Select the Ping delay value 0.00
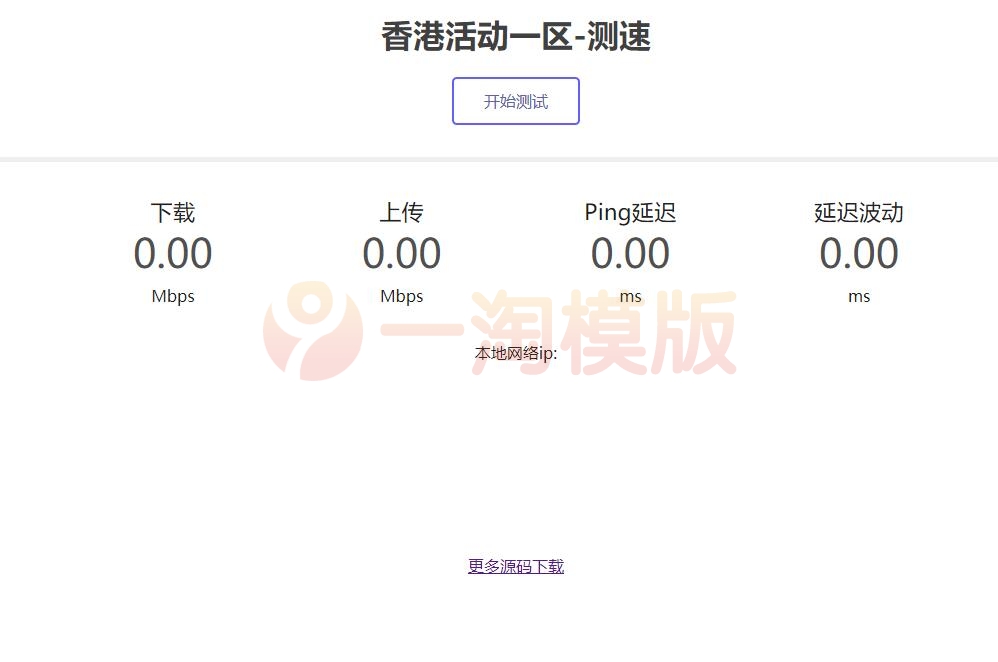Image resolution: width=998 pixels, height=662 pixels. (x=630, y=254)
